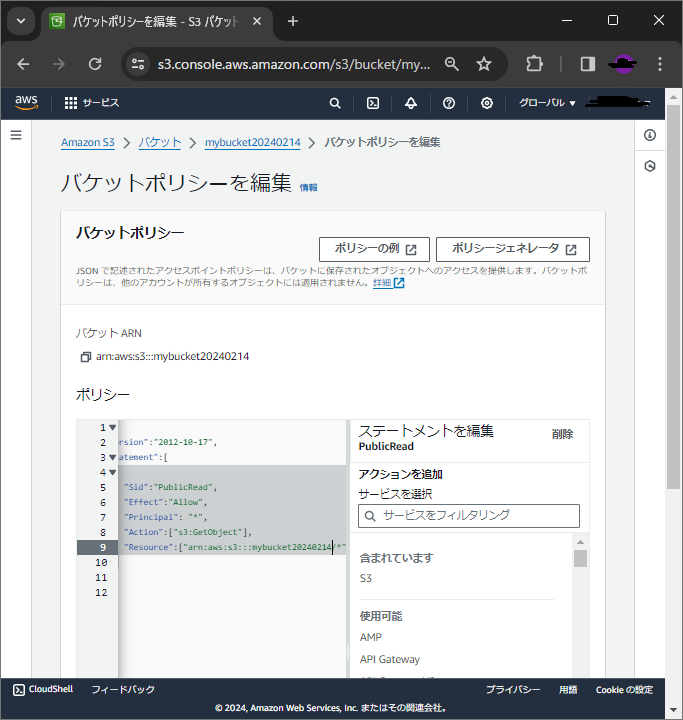Open a new browser tab with plus
The width and height of the screenshot is (683, 720).
pyautogui.click(x=293, y=21)
